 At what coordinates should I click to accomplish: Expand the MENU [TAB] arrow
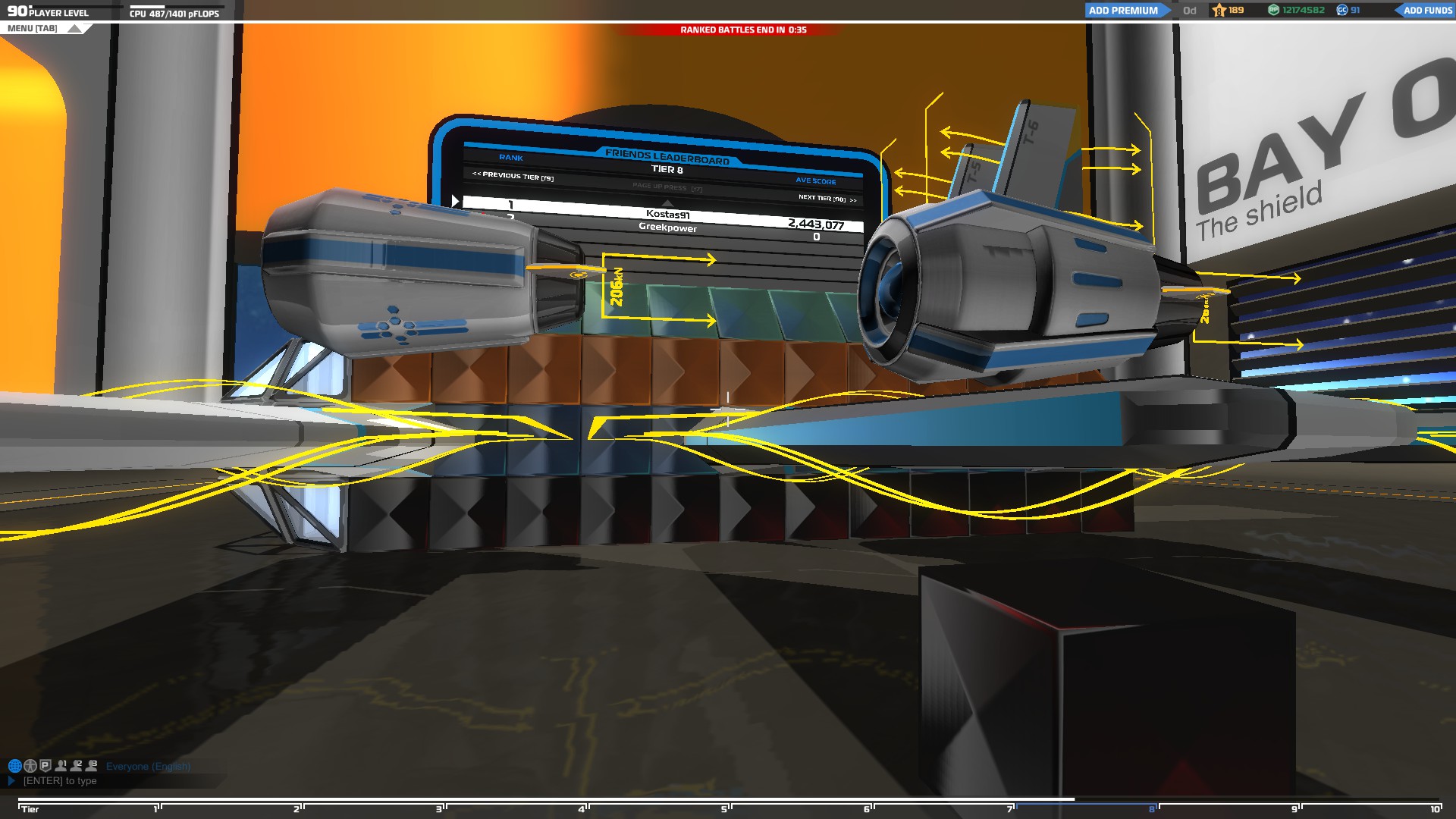74,29
